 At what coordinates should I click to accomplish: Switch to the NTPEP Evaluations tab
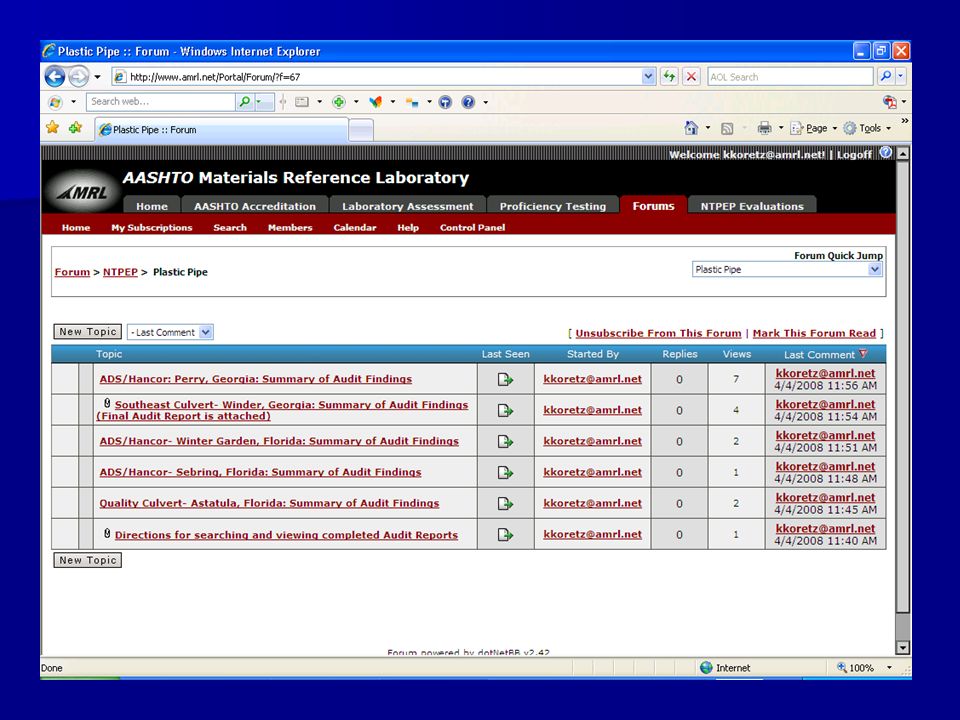(752, 206)
